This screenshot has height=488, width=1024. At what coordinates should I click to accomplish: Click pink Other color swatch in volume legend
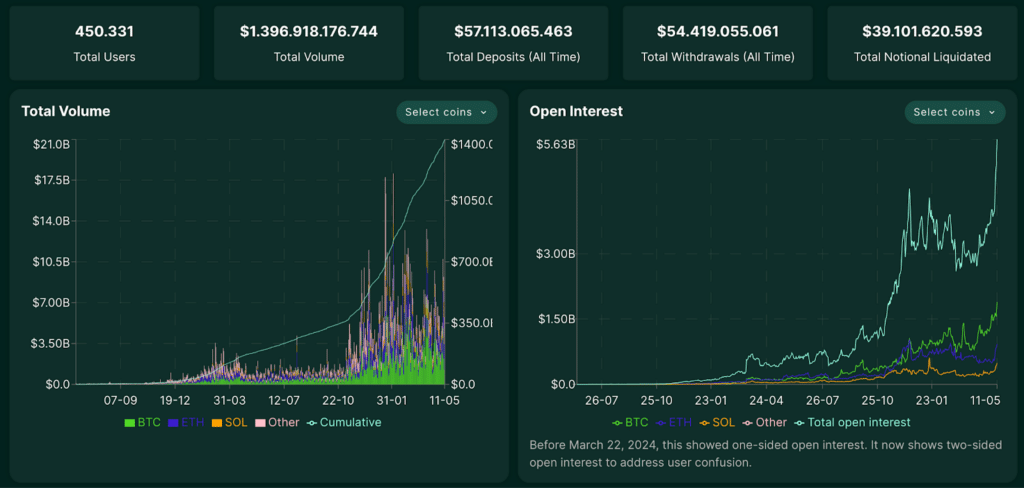coord(260,423)
